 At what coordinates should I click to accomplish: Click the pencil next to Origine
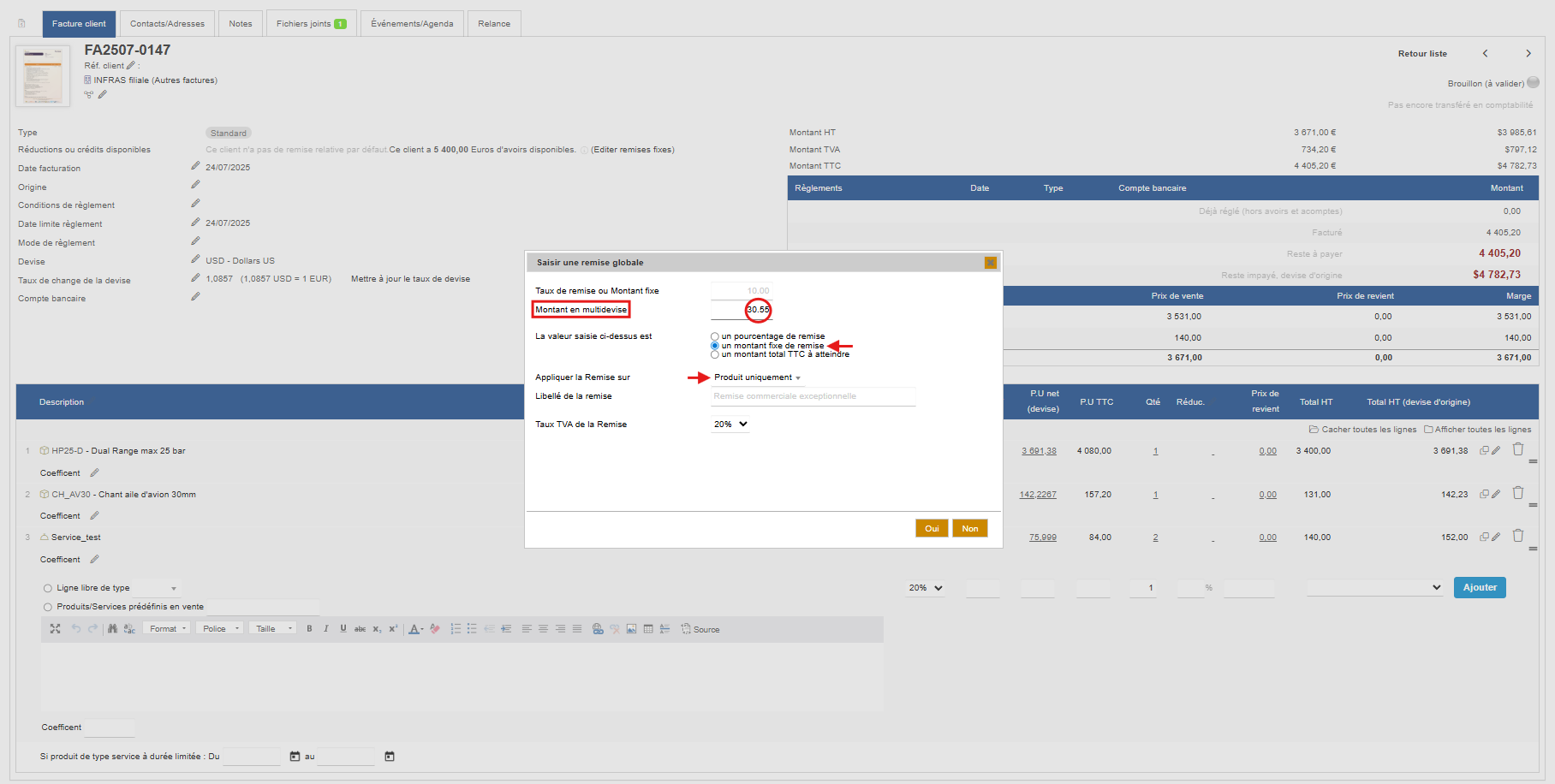[195, 185]
